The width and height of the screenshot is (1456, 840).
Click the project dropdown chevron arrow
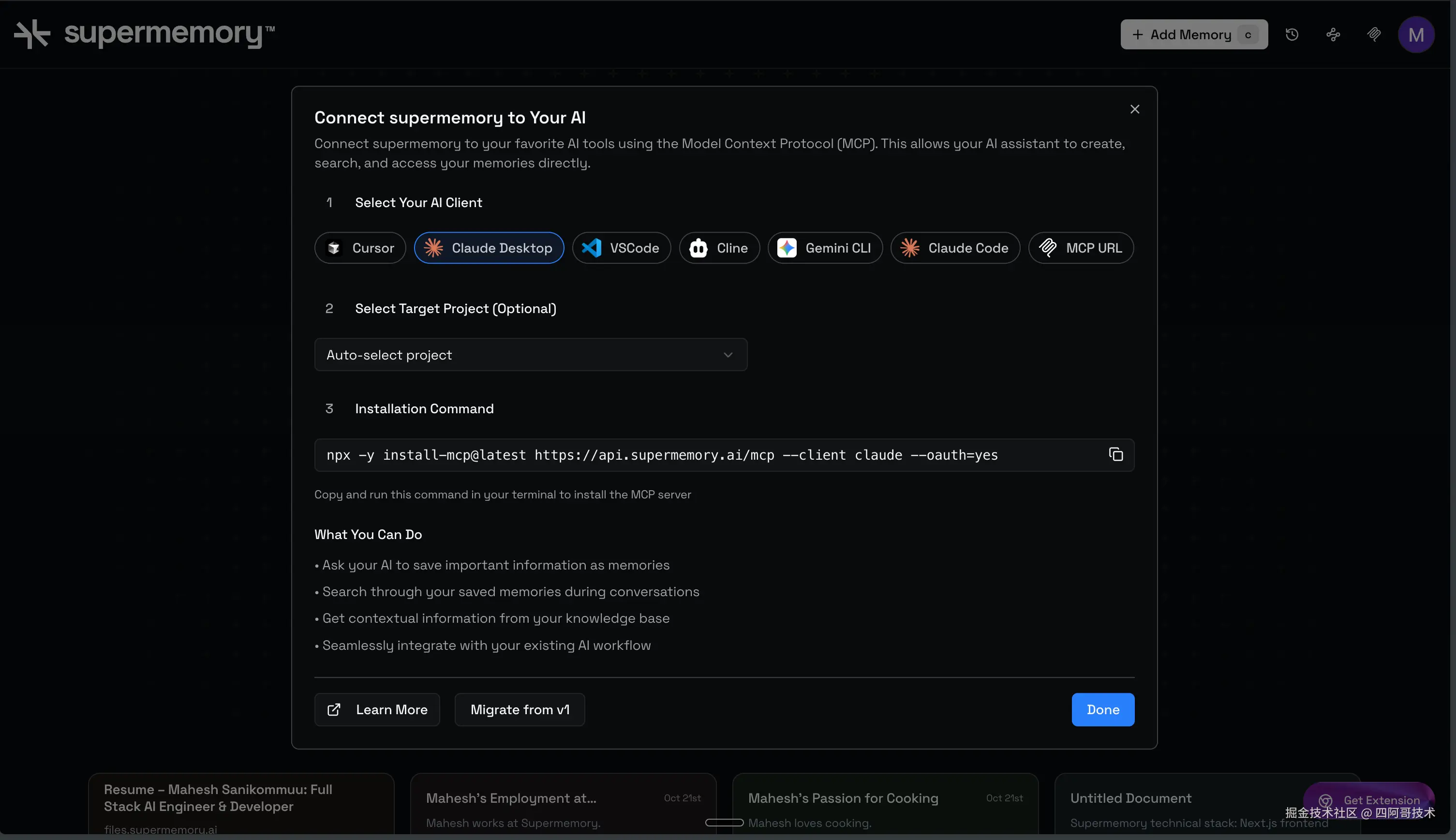pyautogui.click(x=728, y=355)
